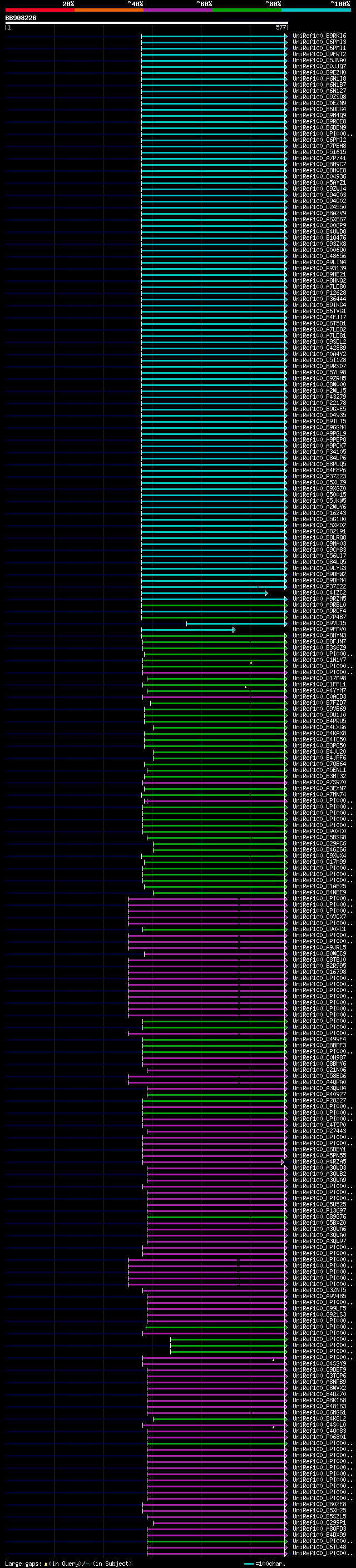This screenshot has height=1568, width=356.
Task: Click the UniRef100_Q17M98 label
Action: tap(319, 678)
